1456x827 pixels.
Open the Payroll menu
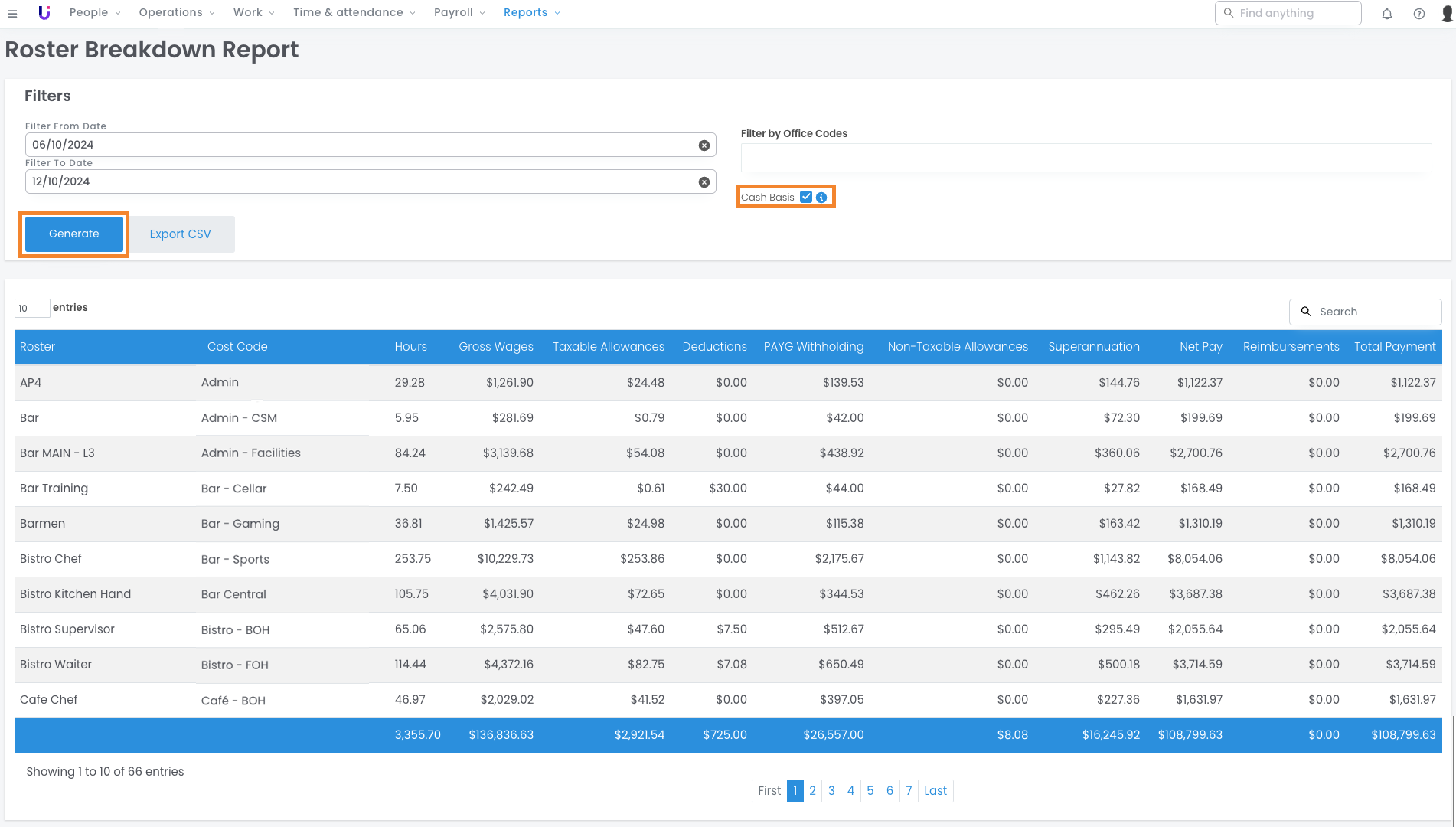coord(459,13)
